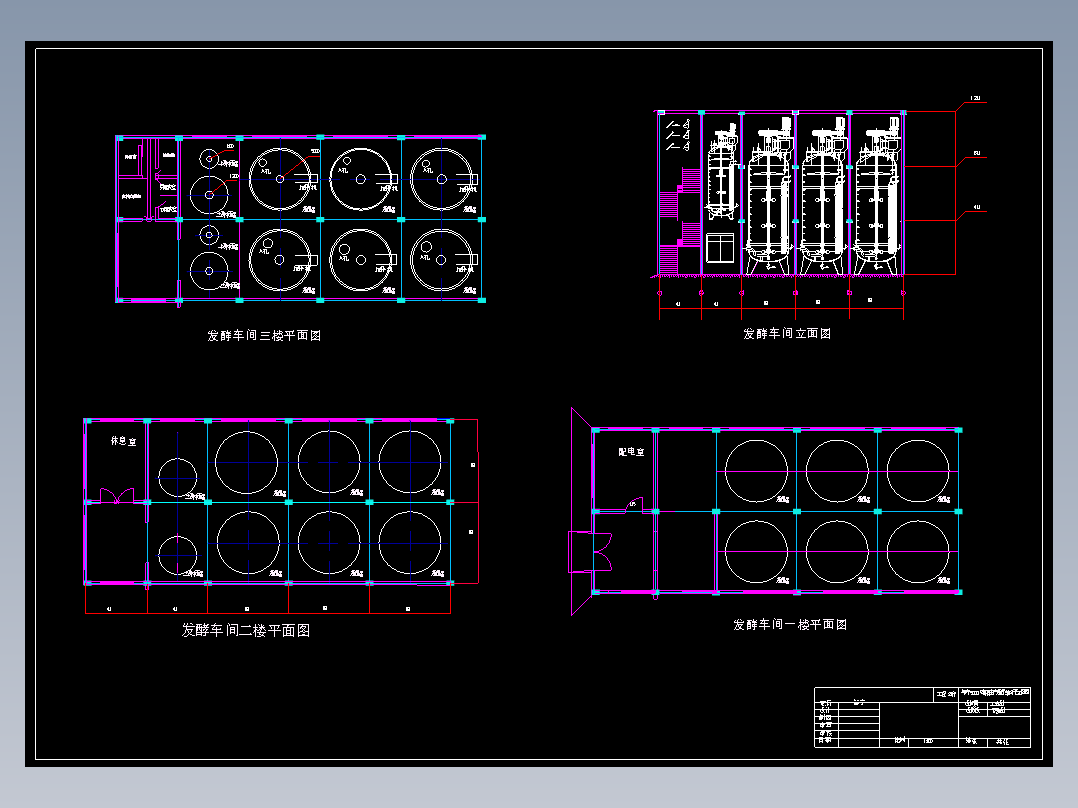
Task: Click the 配电室 room label
Action: 631,452
